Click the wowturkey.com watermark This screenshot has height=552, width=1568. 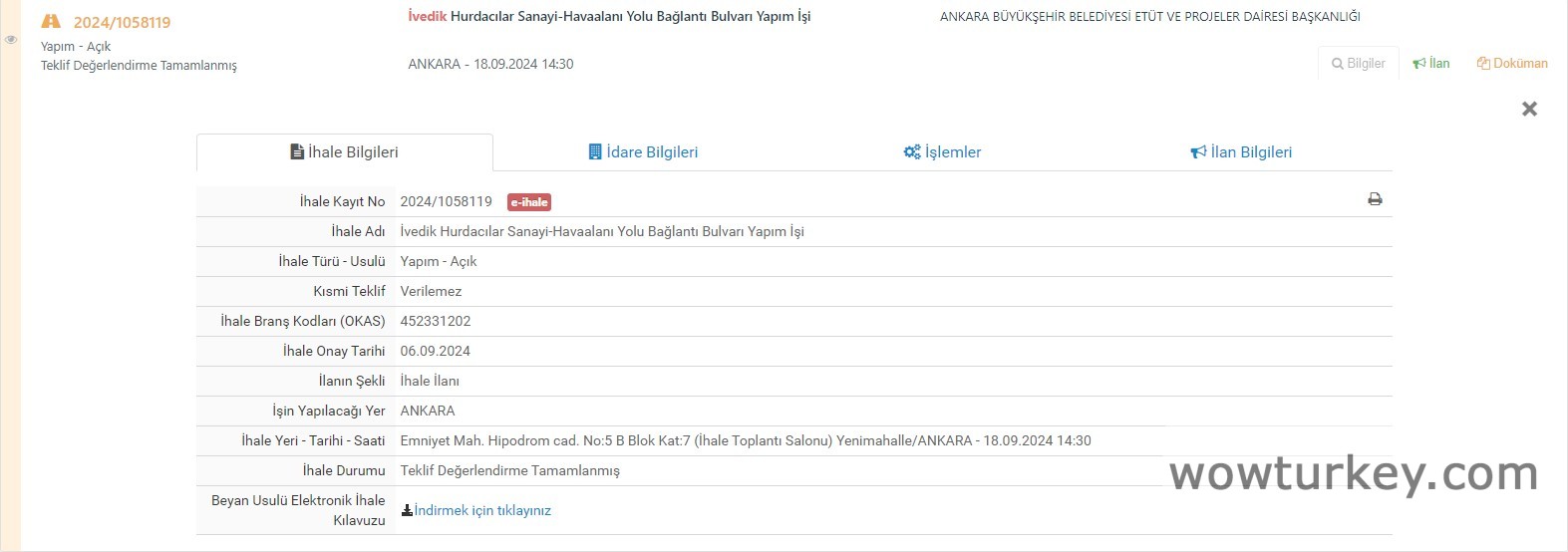click(x=1353, y=473)
